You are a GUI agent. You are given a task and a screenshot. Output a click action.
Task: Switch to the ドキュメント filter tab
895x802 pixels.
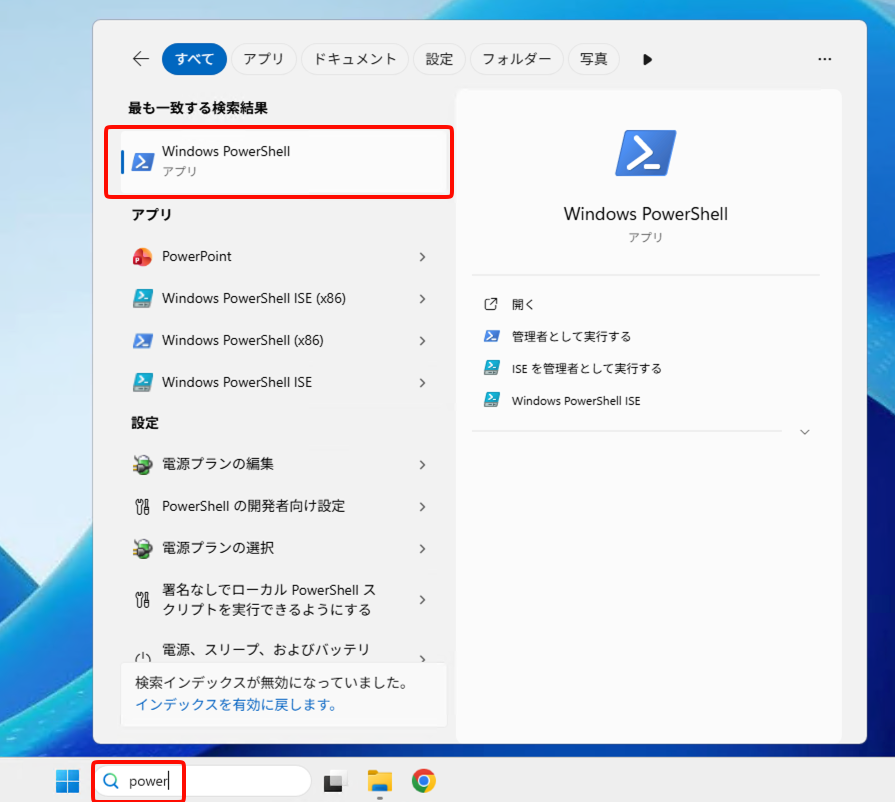[x=355, y=59]
